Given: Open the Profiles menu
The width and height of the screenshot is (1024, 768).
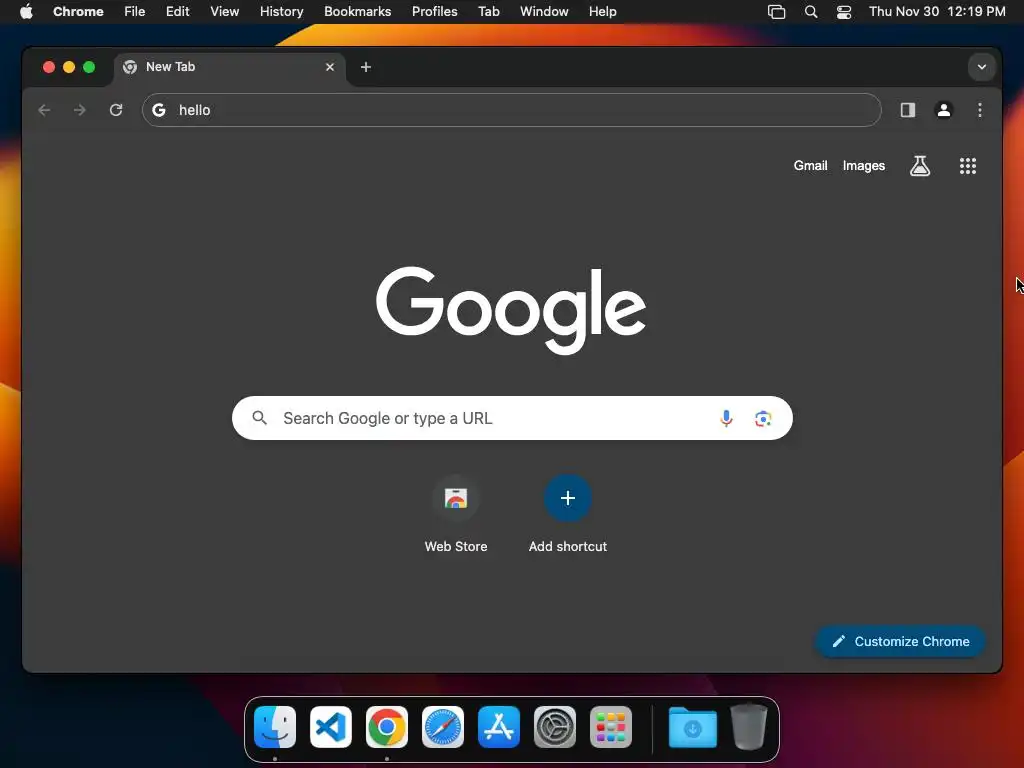Looking at the screenshot, I should click(x=434, y=12).
